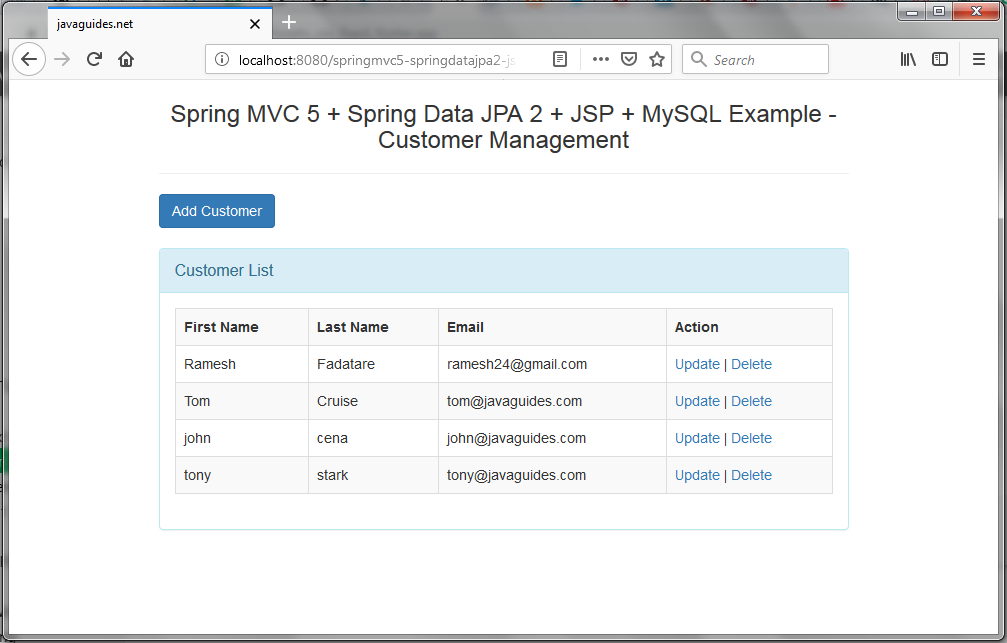Go back to the previous page

point(29,60)
